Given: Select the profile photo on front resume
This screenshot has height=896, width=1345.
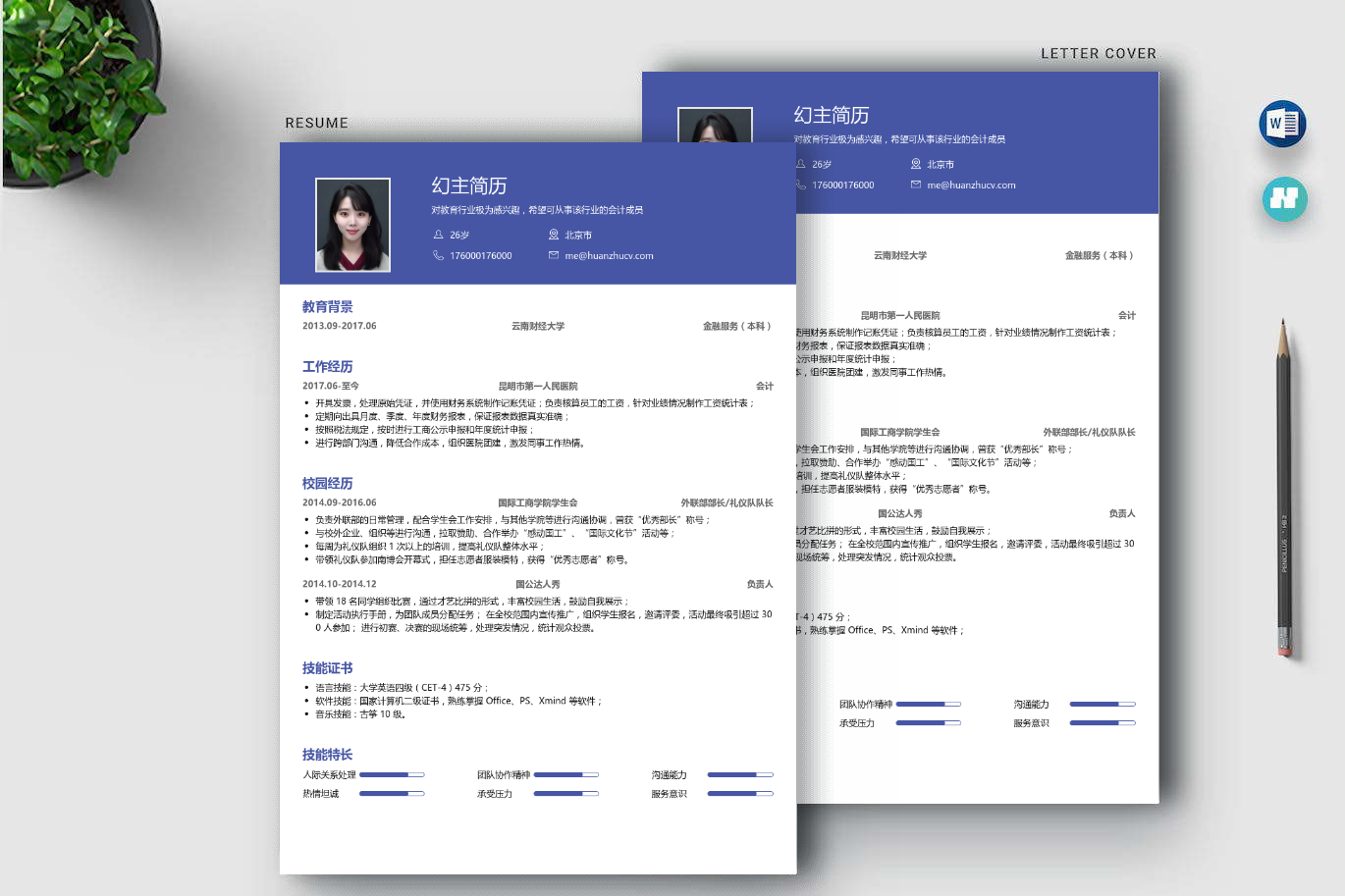Looking at the screenshot, I should [x=352, y=225].
